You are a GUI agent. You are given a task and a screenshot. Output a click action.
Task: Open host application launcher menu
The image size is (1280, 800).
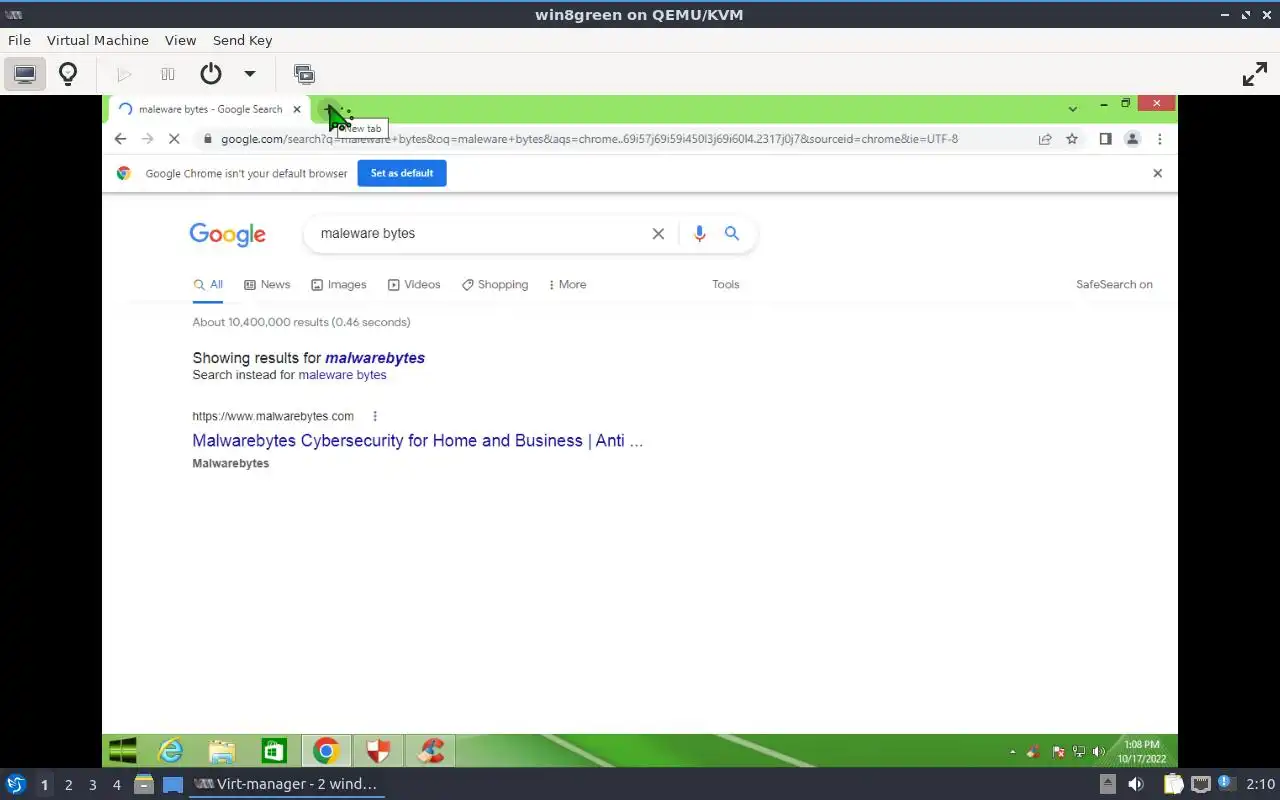click(15, 784)
